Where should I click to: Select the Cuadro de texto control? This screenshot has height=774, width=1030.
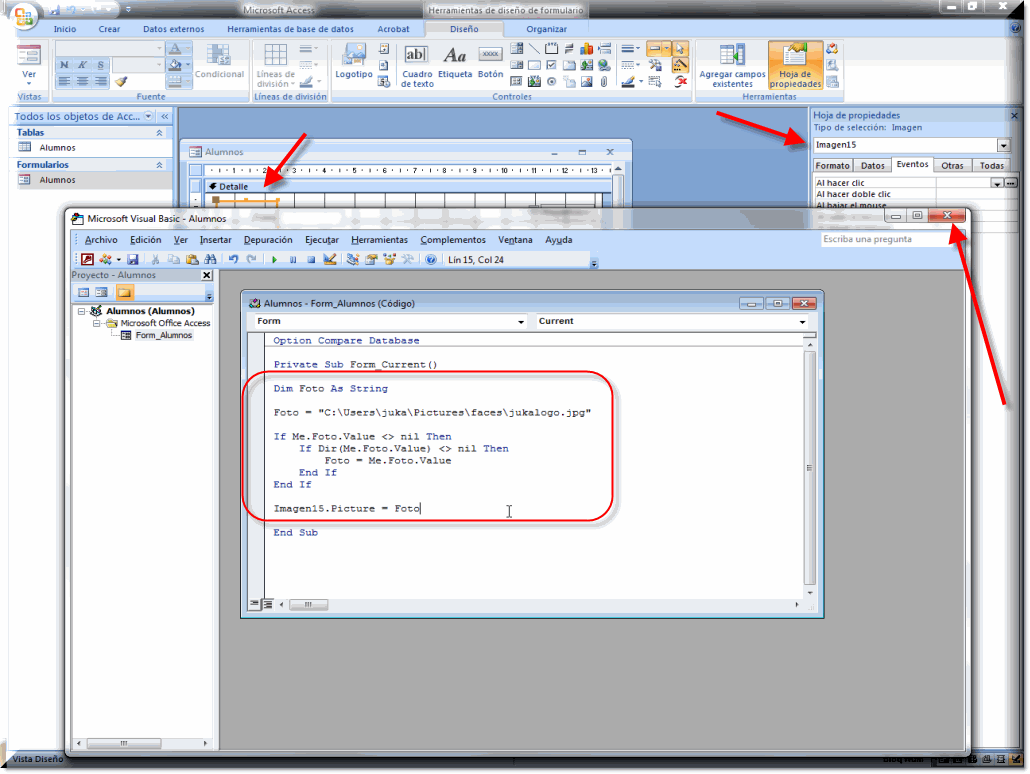click(x=417, y=66)
